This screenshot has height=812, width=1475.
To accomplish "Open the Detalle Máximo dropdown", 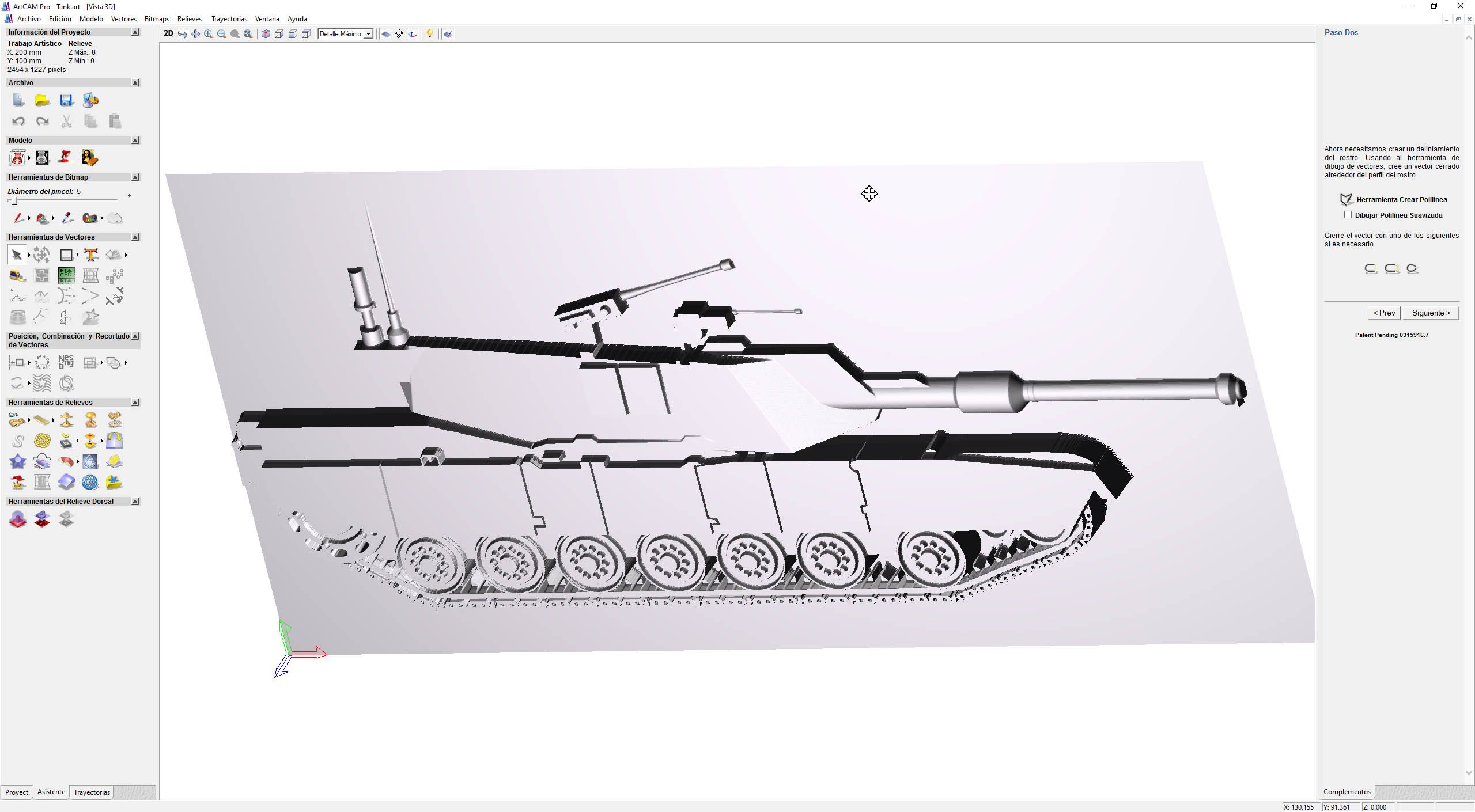I will pos(368,34).
